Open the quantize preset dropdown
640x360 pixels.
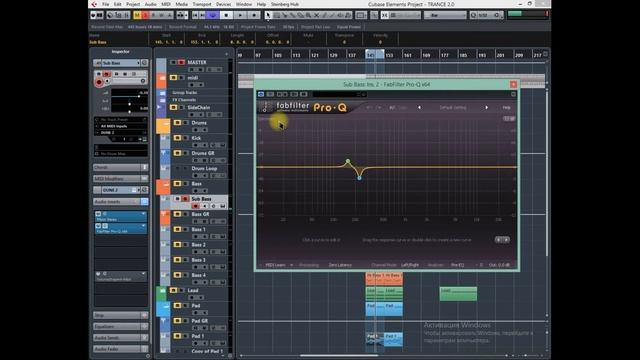click(x=487, y=15)
